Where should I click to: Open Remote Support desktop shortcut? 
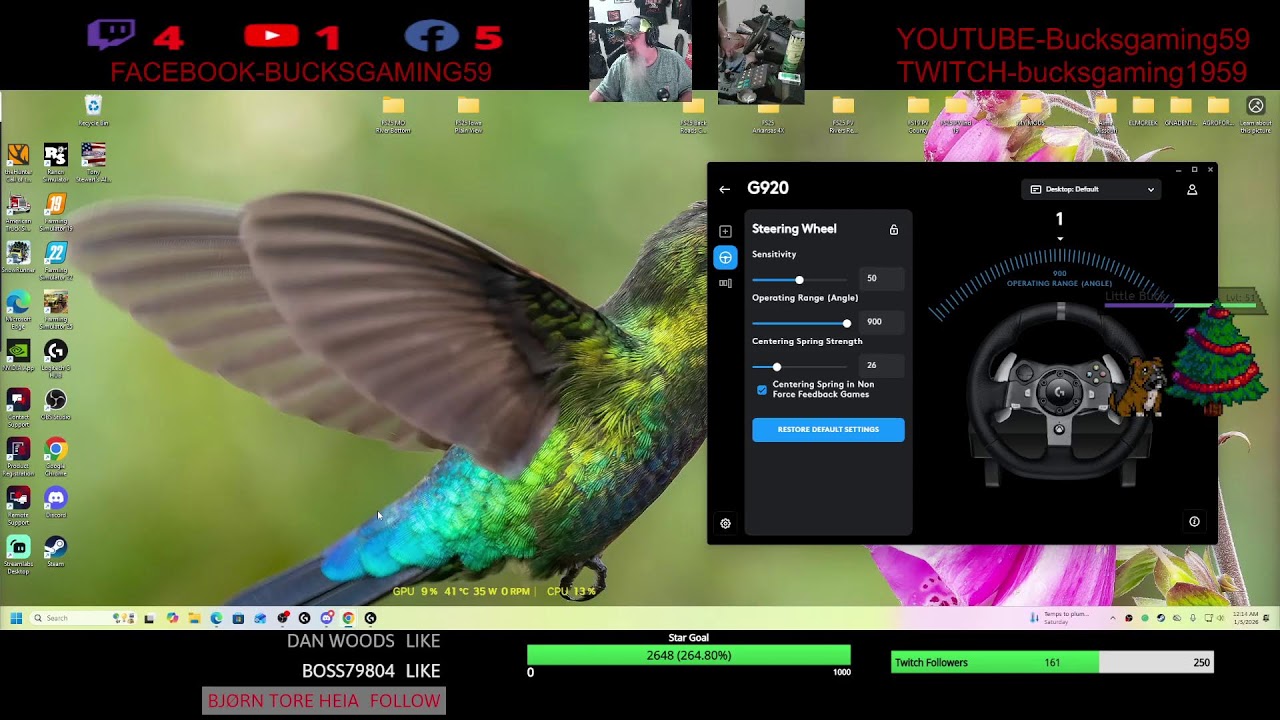coord(18,505)
